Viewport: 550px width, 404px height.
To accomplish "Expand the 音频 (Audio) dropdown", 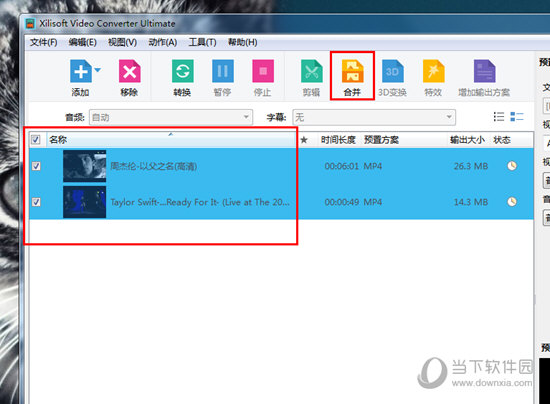I will pos(246,117).
